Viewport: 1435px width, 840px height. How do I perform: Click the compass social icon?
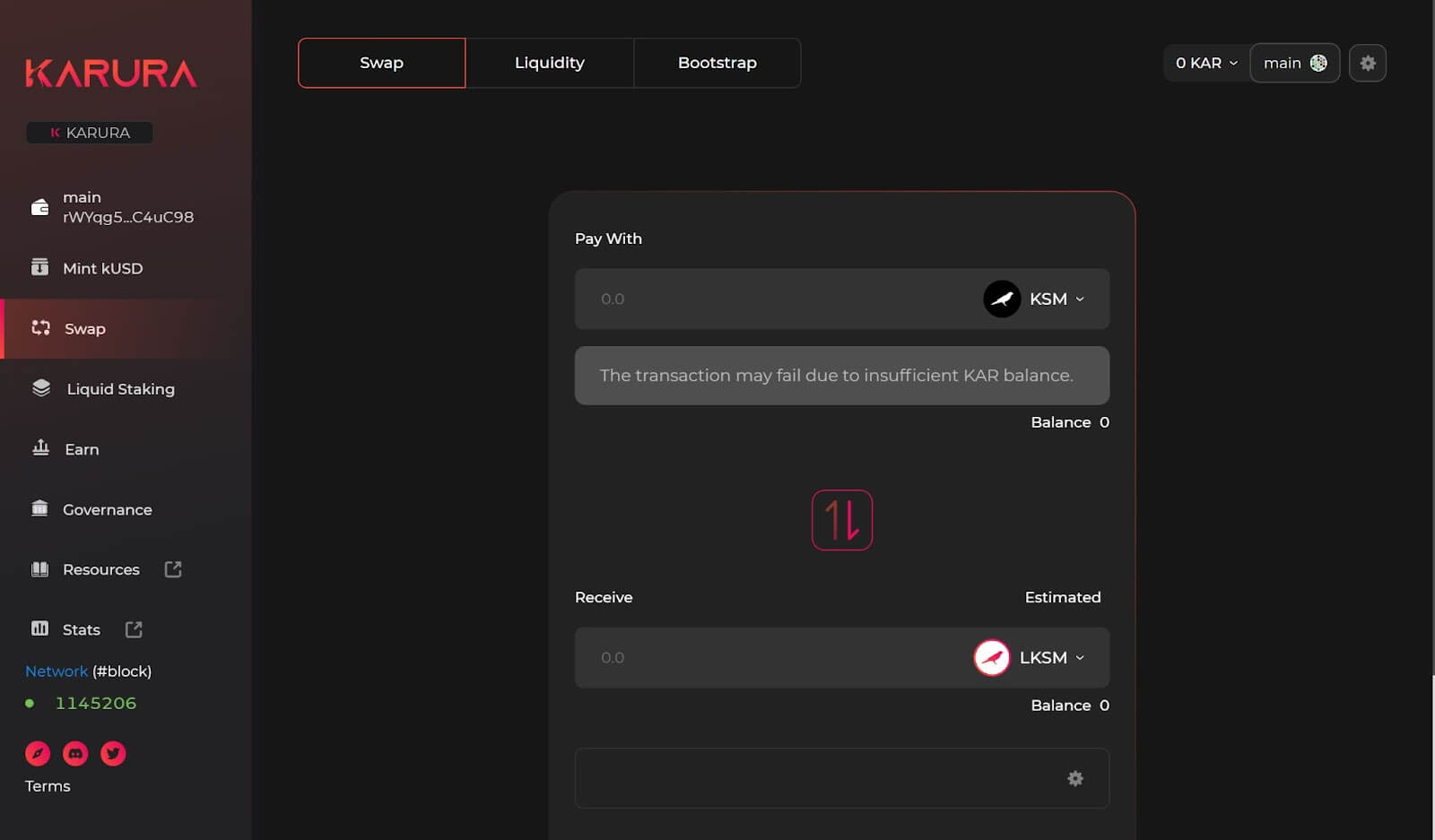[x=38, y=753]
